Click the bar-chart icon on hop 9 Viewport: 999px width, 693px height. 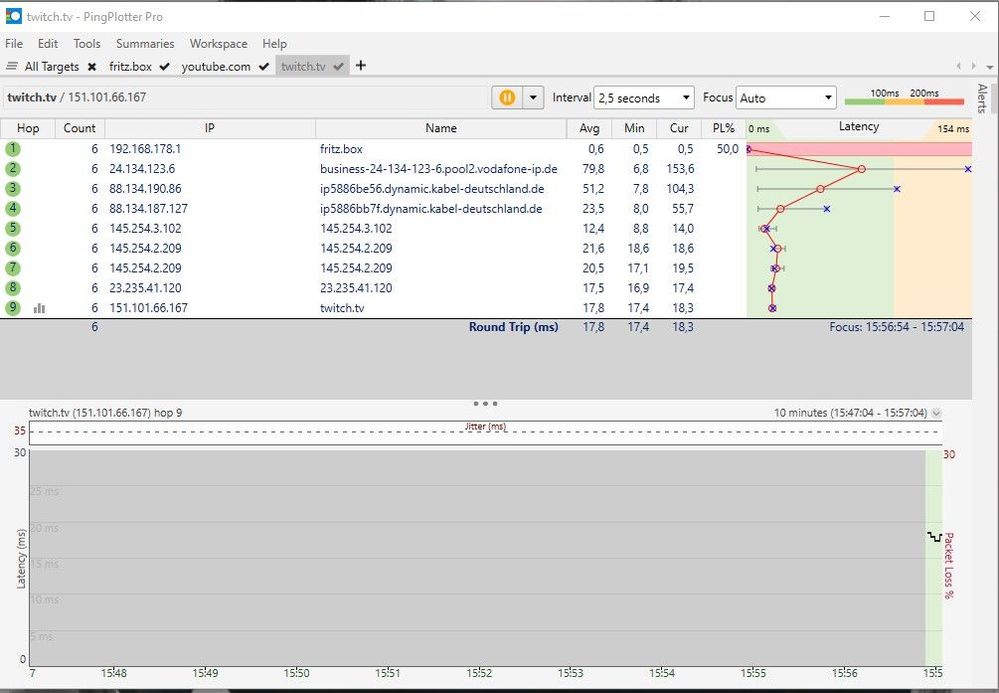click(x=39, y=308)
